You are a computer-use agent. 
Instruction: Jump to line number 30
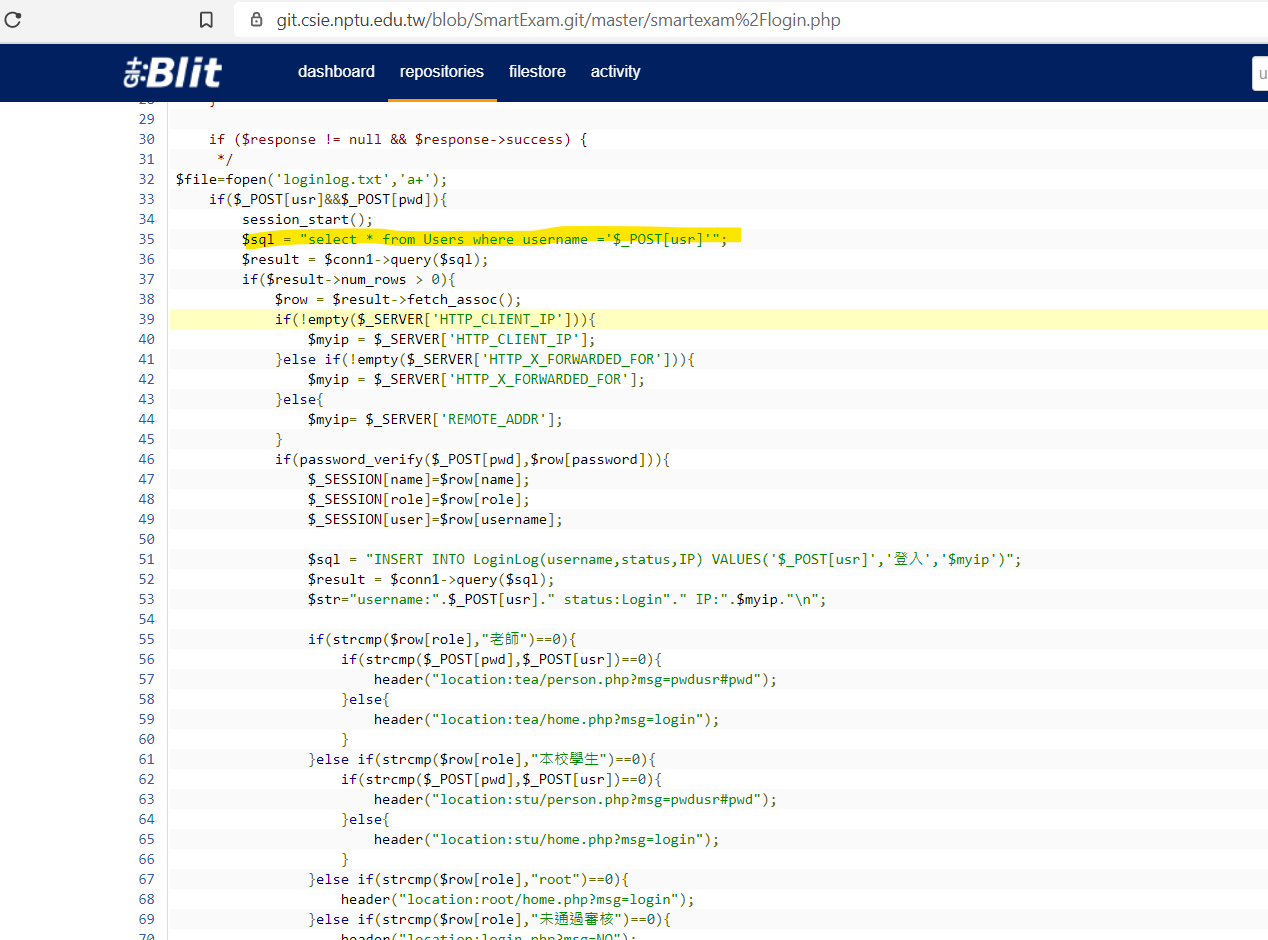146,139
